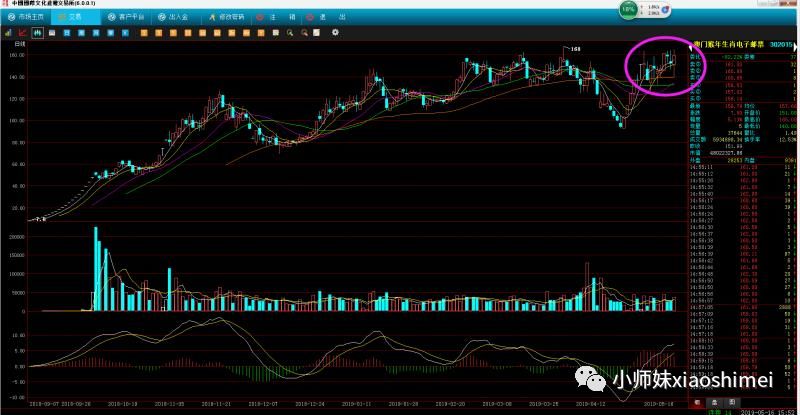Click the last orange square toolbar icon
Image resolution: width=800 pixels, height=415 pixels.
[x=261, y=33]
